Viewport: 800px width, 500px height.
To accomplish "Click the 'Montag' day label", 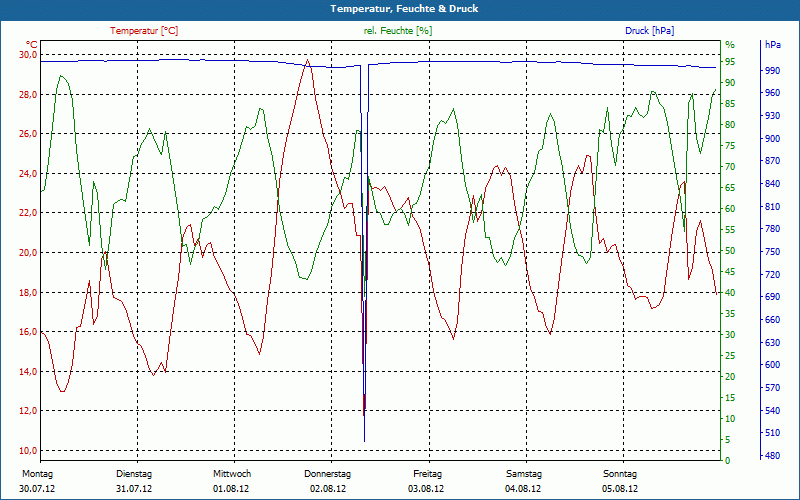I will [x=37, y=474].
